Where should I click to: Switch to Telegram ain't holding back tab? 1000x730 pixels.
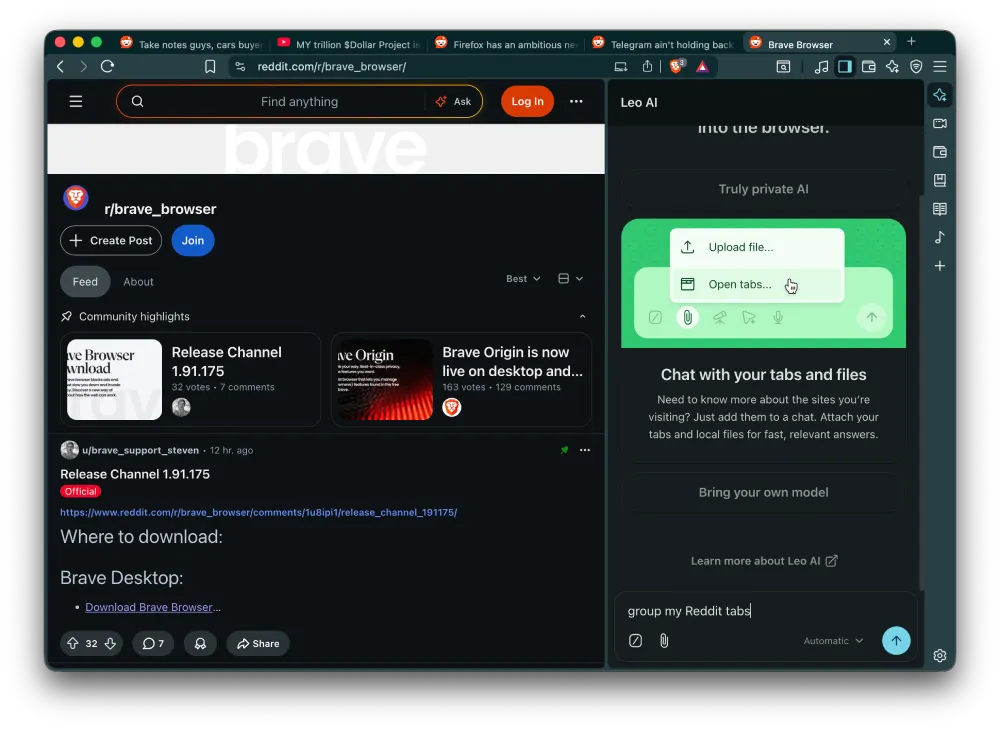664,44
